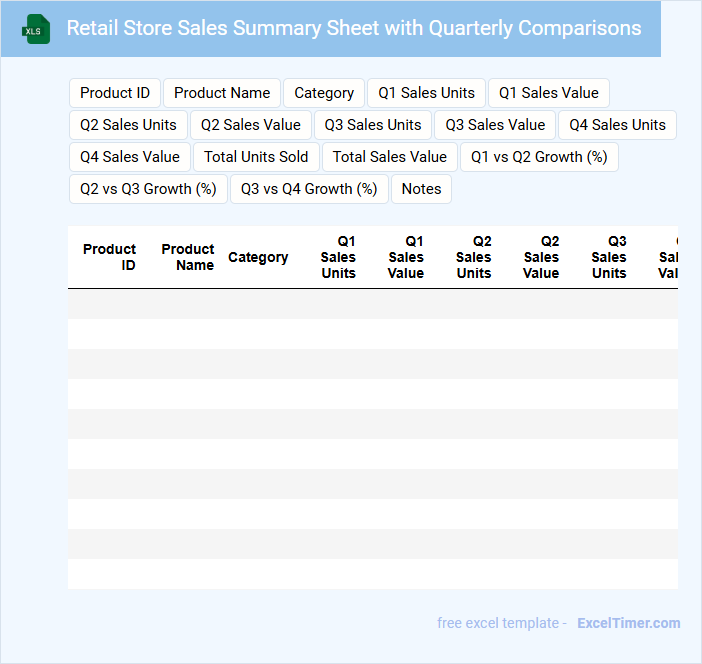Click the green XLS file icon

click(37, 29)
